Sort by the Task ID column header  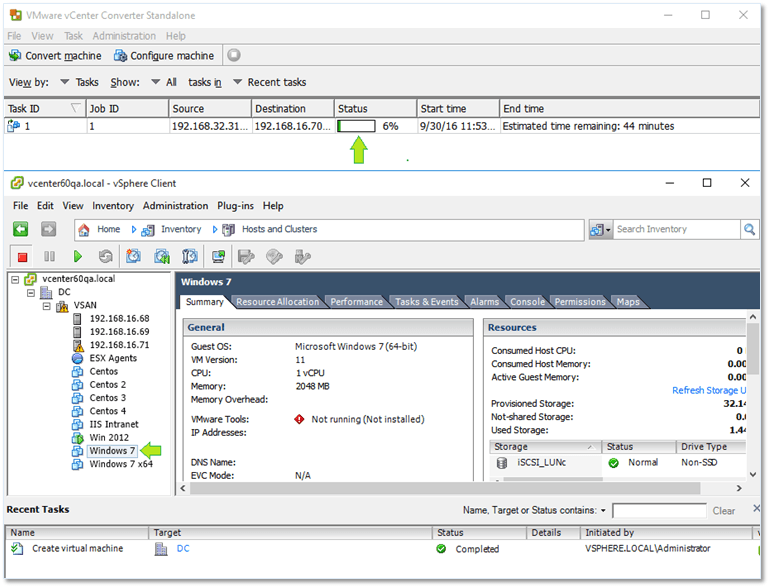coord(44,109)
